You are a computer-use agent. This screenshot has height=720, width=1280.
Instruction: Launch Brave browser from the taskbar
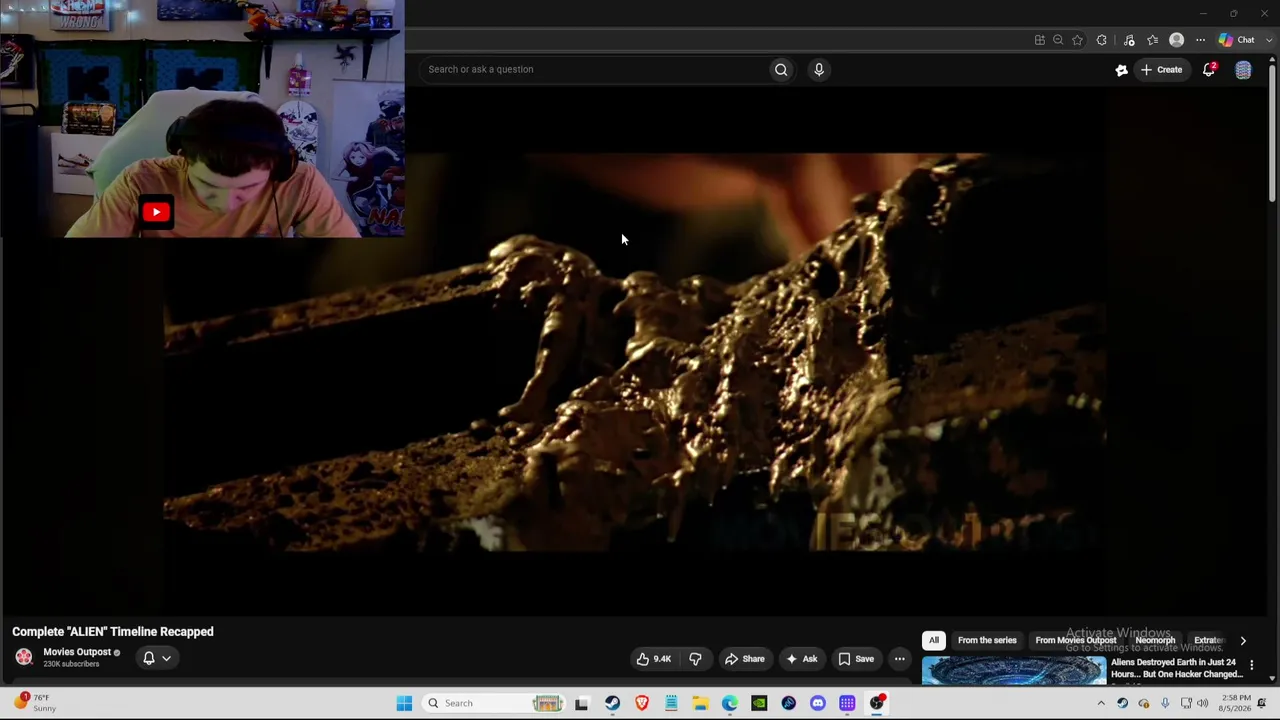pos(642,703)
